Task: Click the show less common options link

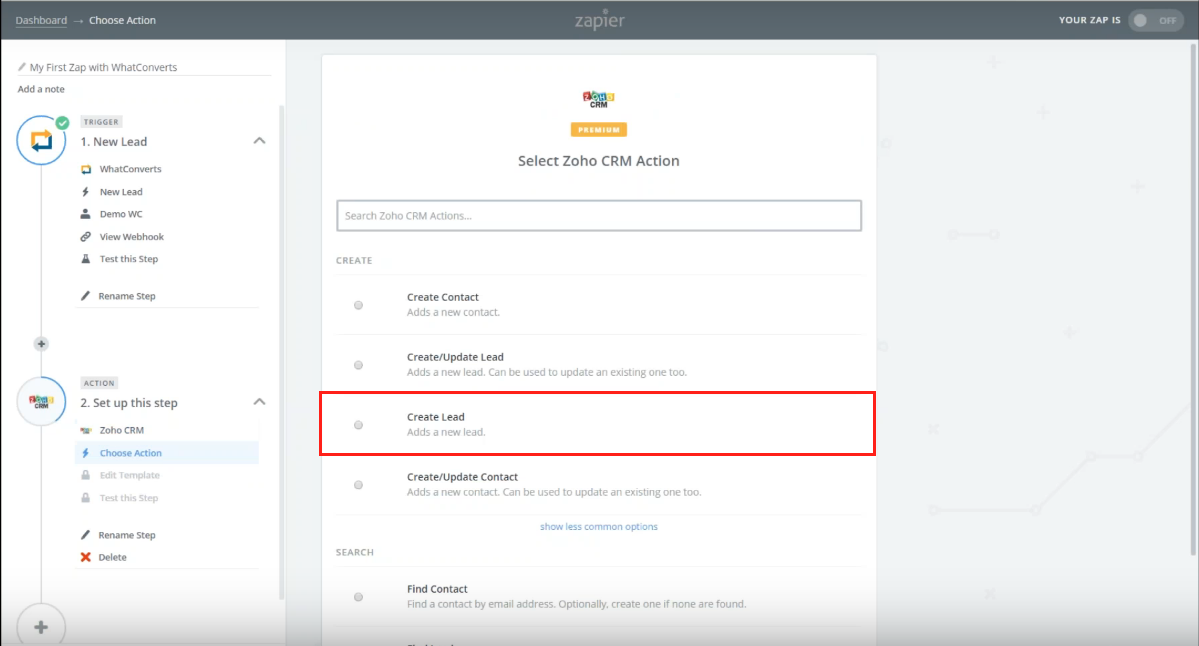Action: click(599, 527)
